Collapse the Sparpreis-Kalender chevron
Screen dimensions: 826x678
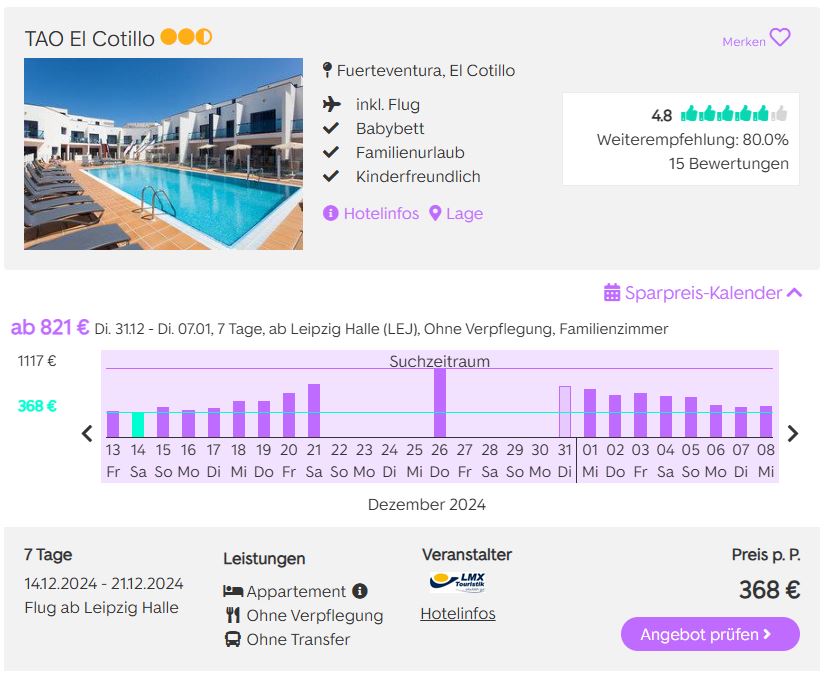coord(794,292)
